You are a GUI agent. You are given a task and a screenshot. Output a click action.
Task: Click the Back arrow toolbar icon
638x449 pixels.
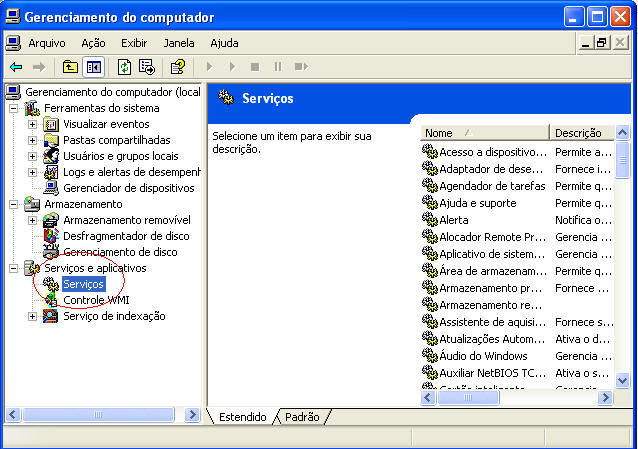[16, 67]
